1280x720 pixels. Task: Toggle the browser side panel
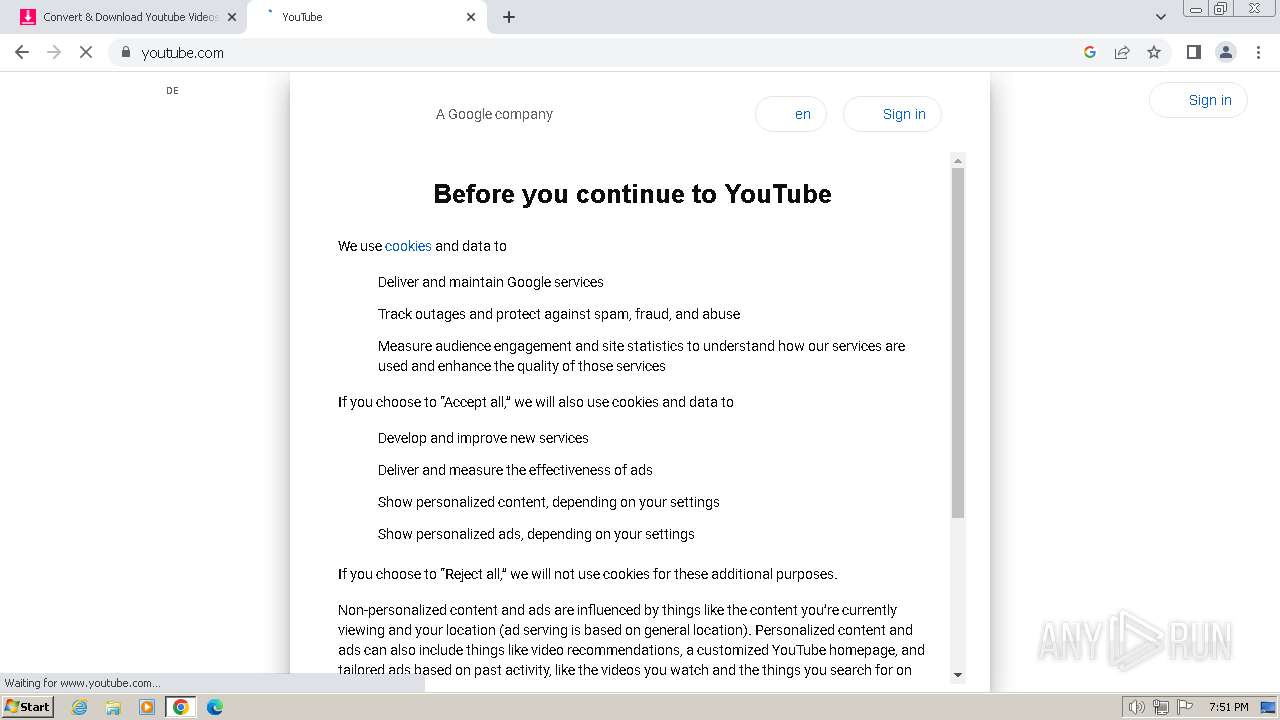tap(1193, 52)
